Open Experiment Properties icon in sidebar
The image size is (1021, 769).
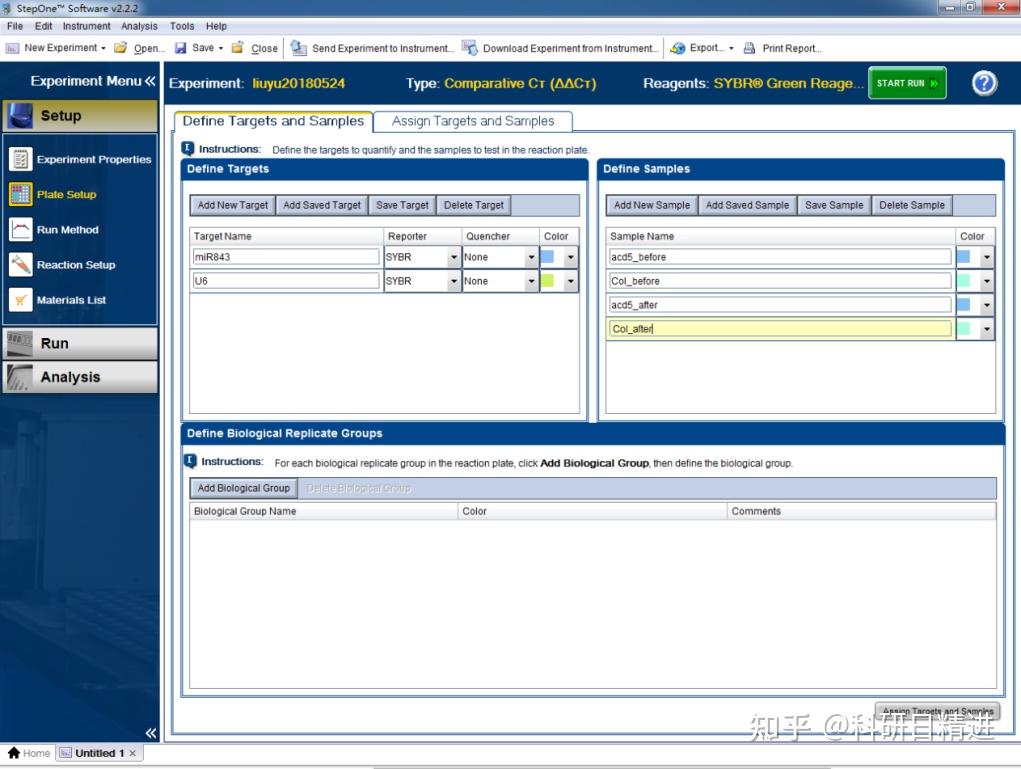tap(21, 159)
